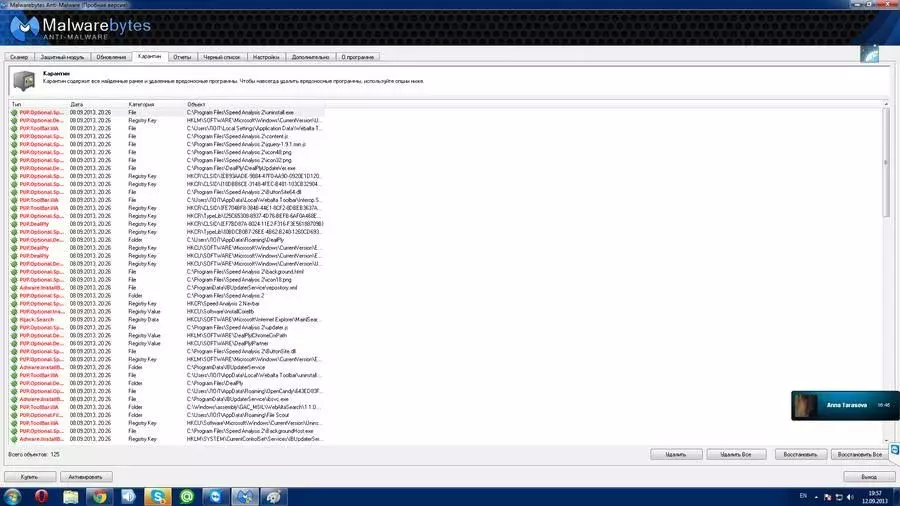Screen dimensions: 900x506
Task: Click the Восстановить Все button
Action: [859, 454]
